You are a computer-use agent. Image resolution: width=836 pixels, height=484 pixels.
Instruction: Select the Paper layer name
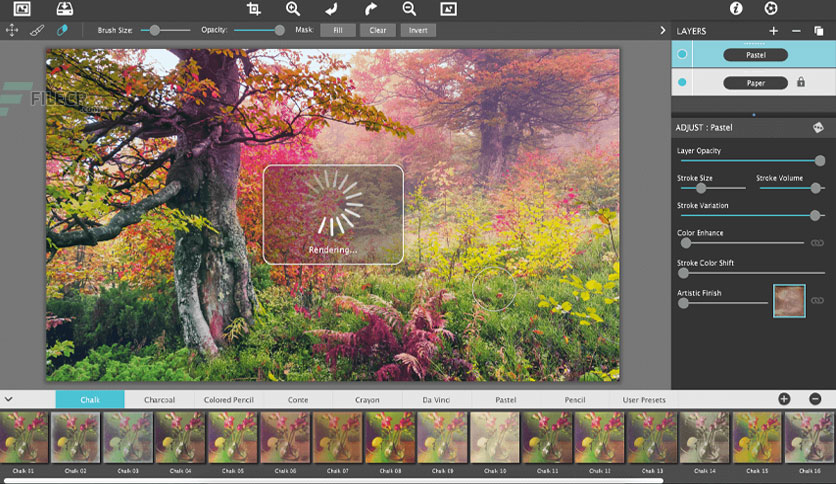coord(755,83)
